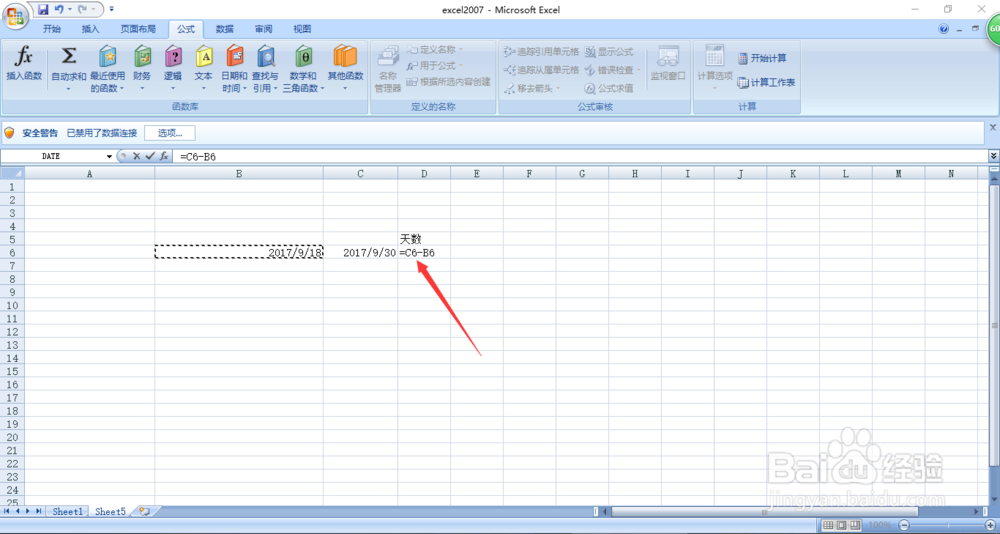Click the zoom out minus button
The image size is (1000, 534).
pyautogui.click(x=904, y=525)
